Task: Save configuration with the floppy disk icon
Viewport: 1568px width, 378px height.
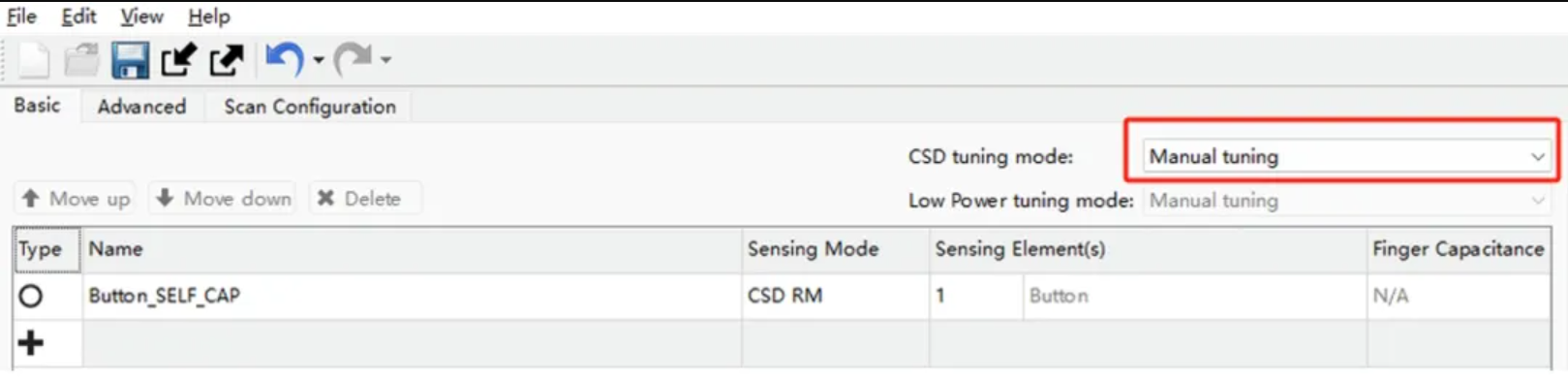Action: 130,60
